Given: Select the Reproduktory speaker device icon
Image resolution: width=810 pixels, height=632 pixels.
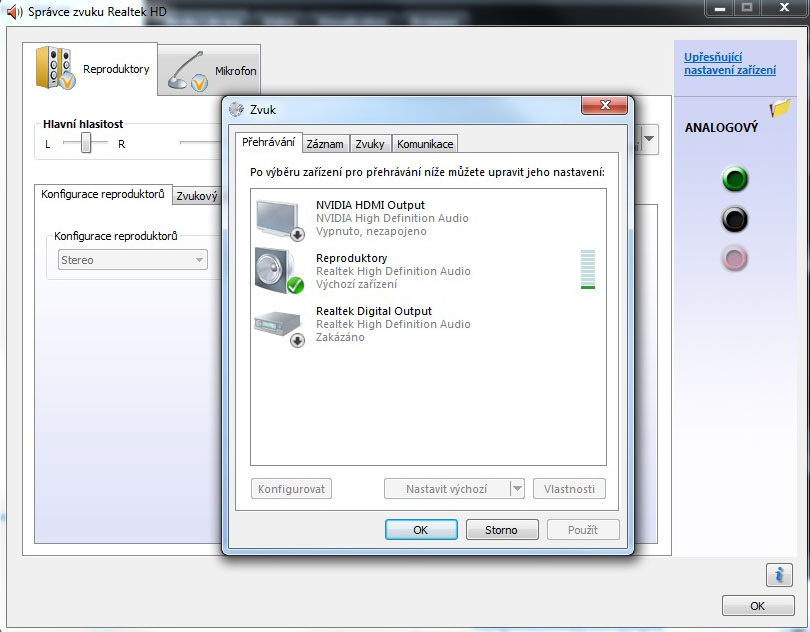Looking at the screenshot, I should (x=279, y=271).
